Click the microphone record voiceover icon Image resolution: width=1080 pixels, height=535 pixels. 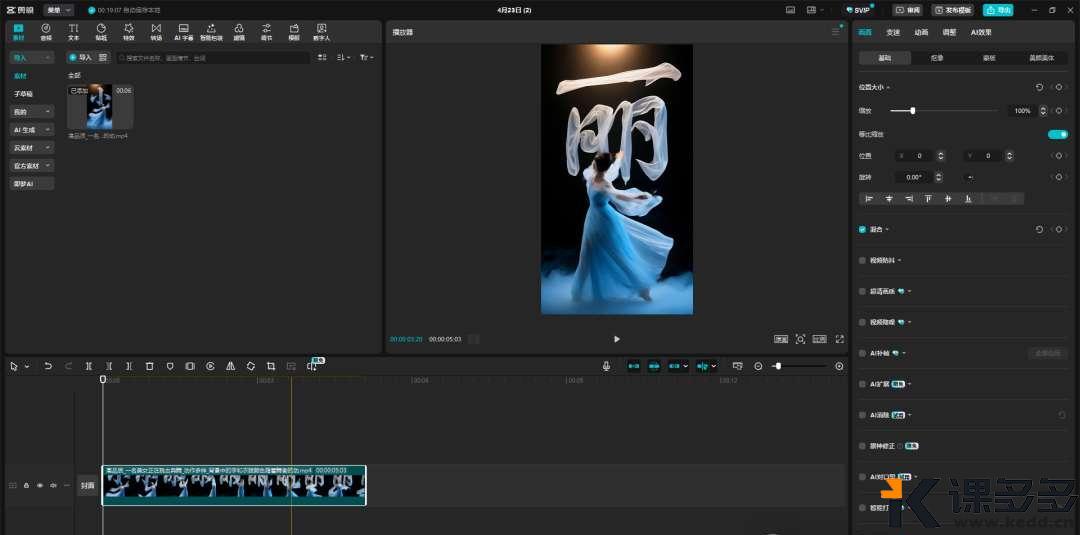606,366
